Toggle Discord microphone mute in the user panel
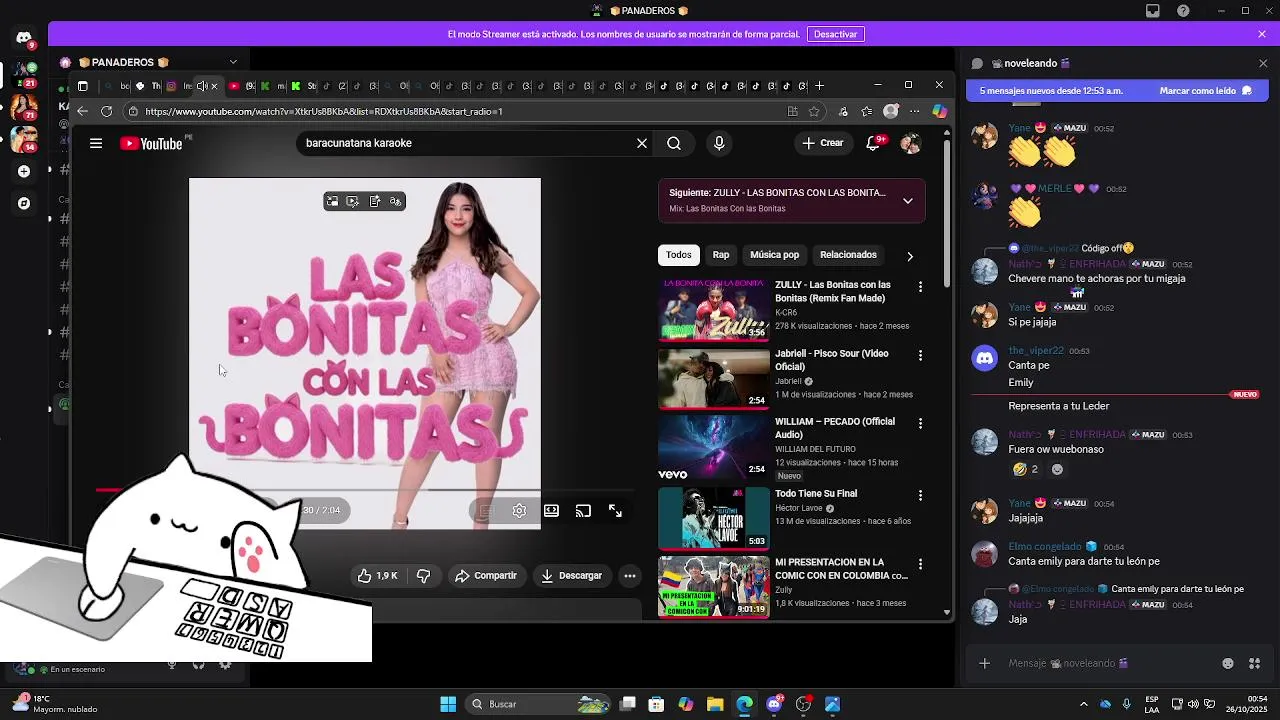 pyautogui.click(x=172, y=665)
